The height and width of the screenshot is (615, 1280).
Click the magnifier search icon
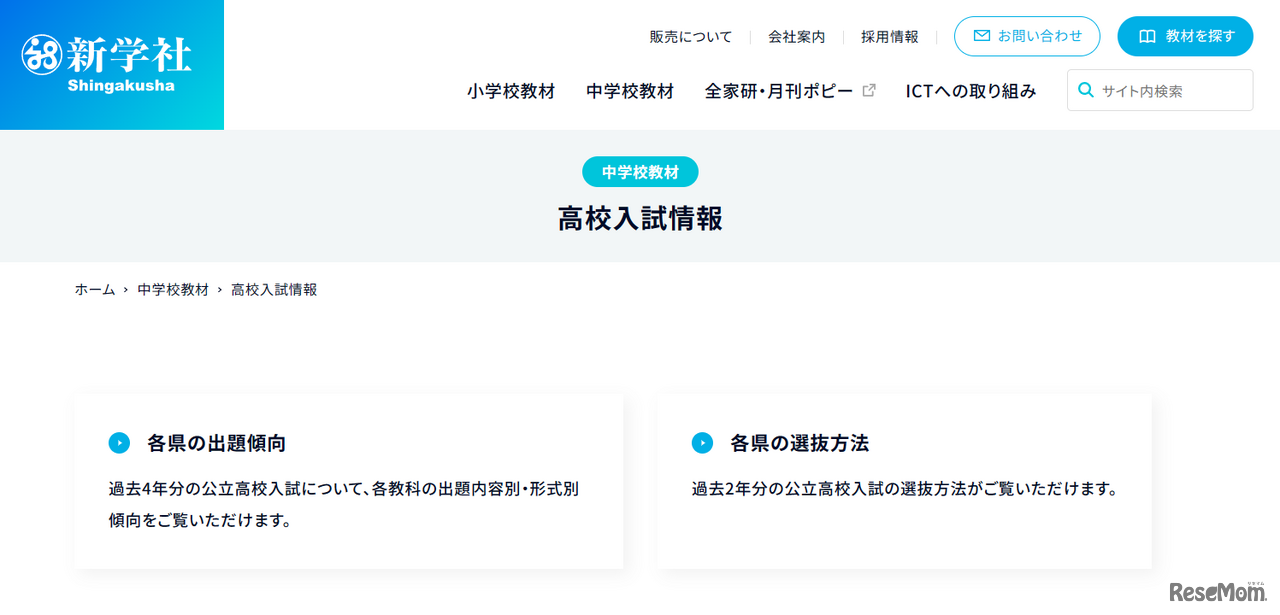pyautogui.click(x=1085, y=90)
